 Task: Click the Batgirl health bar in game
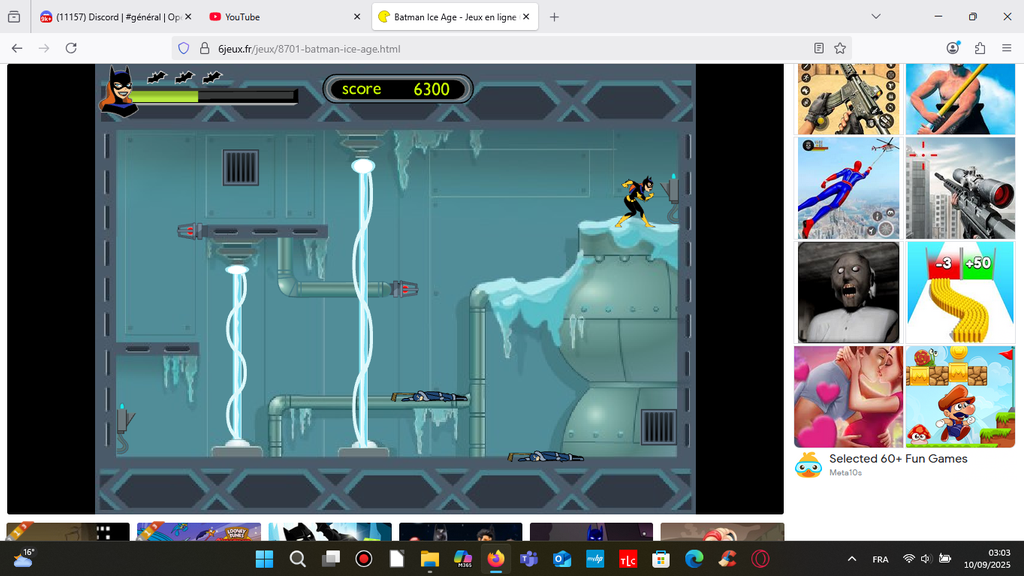(213, 97)
